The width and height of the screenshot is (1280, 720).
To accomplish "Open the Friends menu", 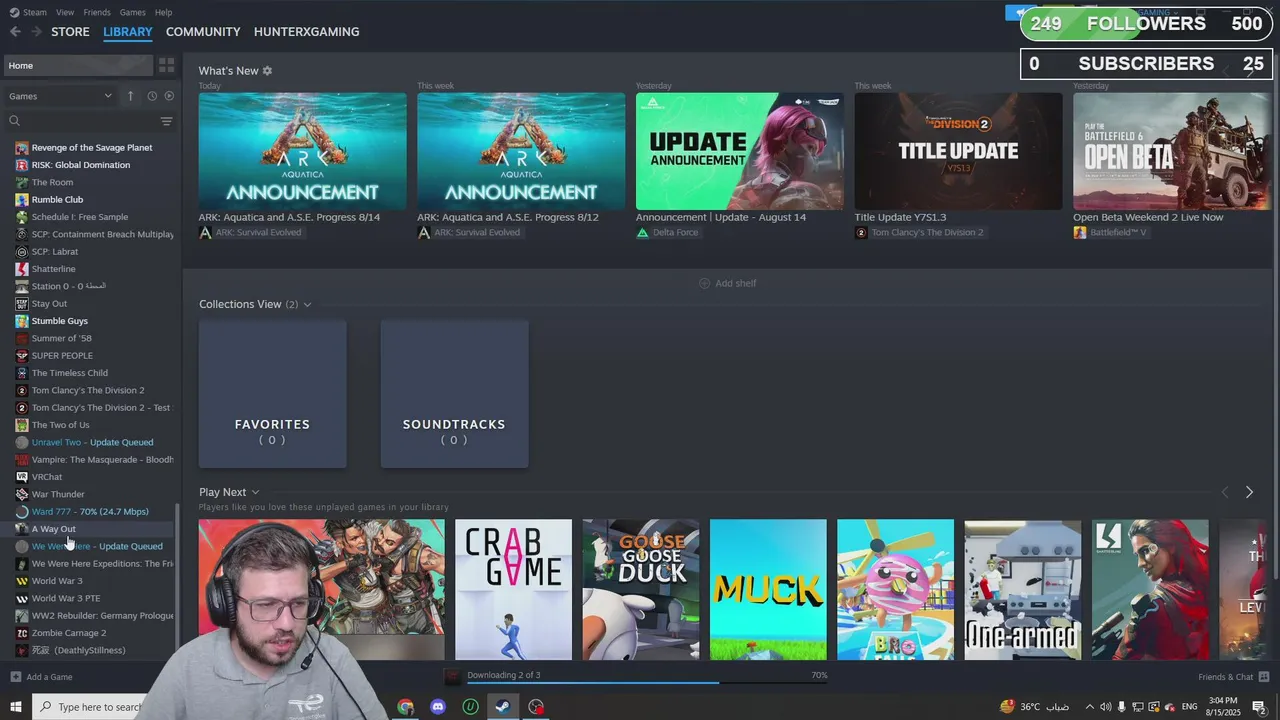I will tap(97, 12).
